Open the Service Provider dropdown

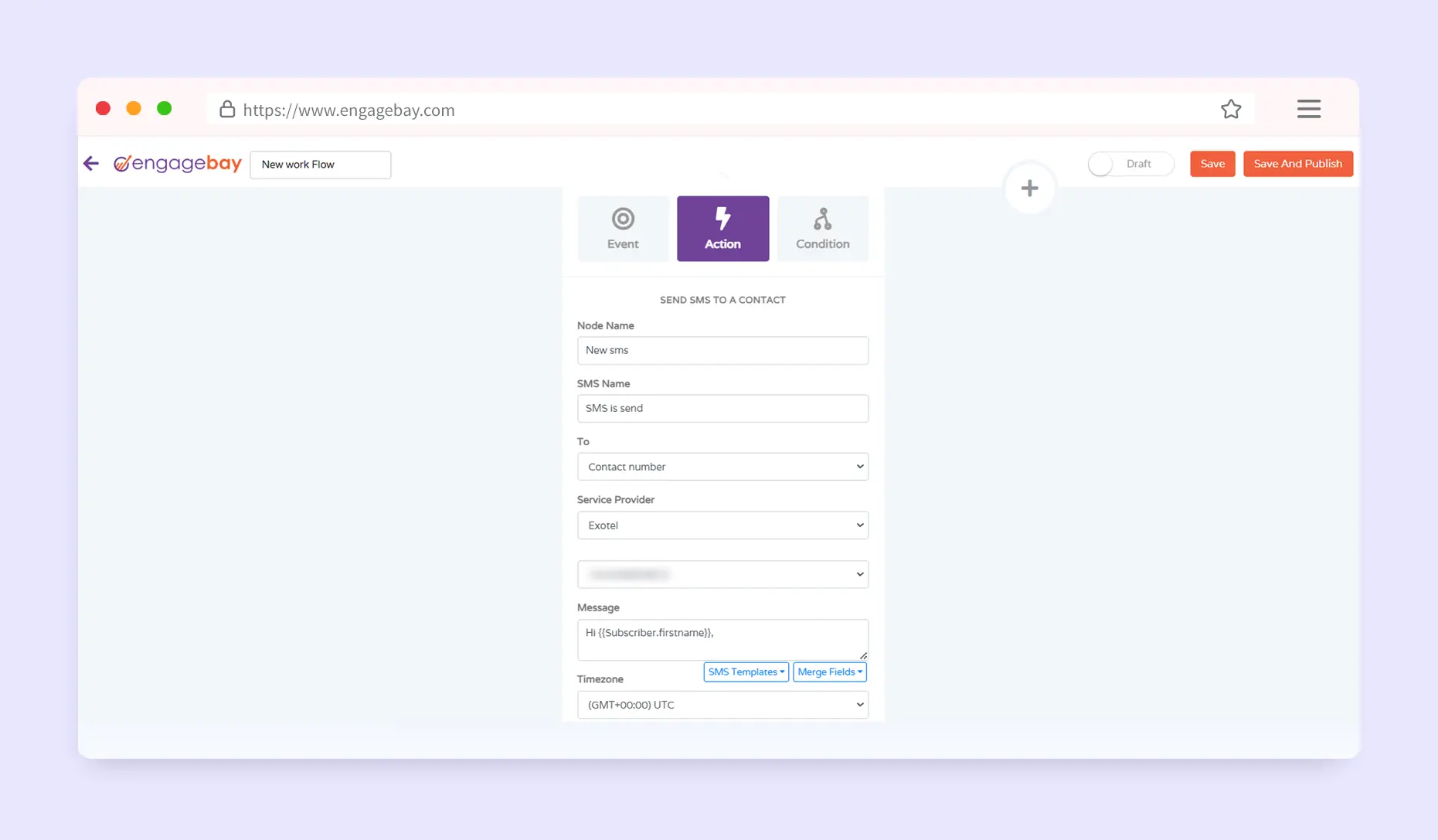[x=722, y=525]
